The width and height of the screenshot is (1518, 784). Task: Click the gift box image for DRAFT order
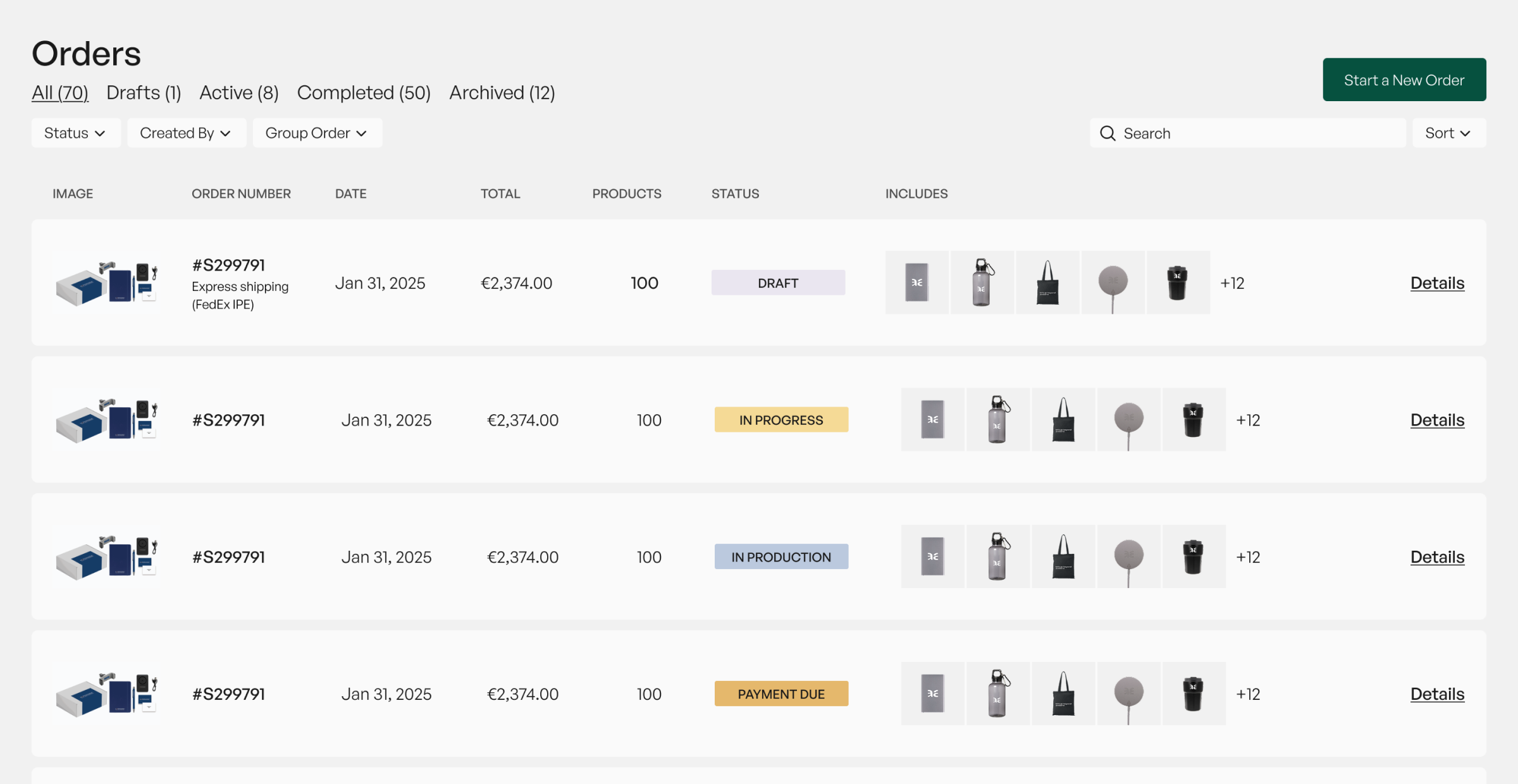click(x=106, y=283)
